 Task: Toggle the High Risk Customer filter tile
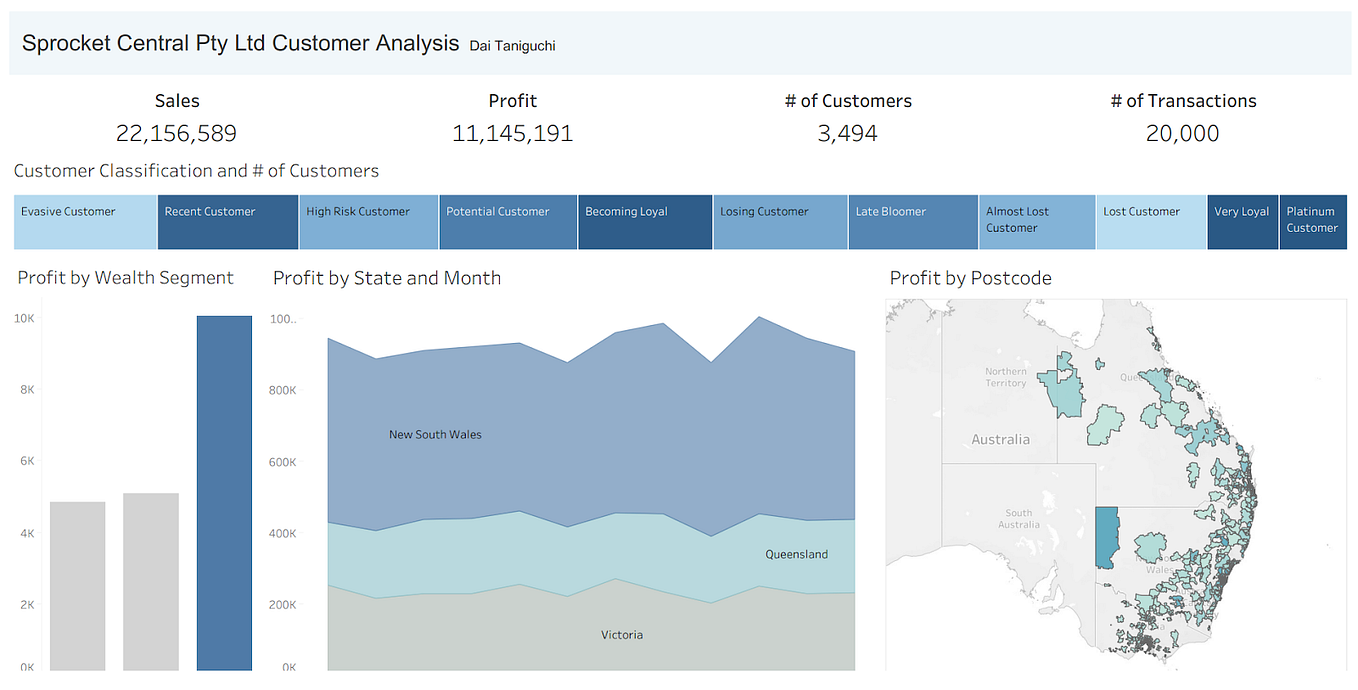[x=368, y=221]
